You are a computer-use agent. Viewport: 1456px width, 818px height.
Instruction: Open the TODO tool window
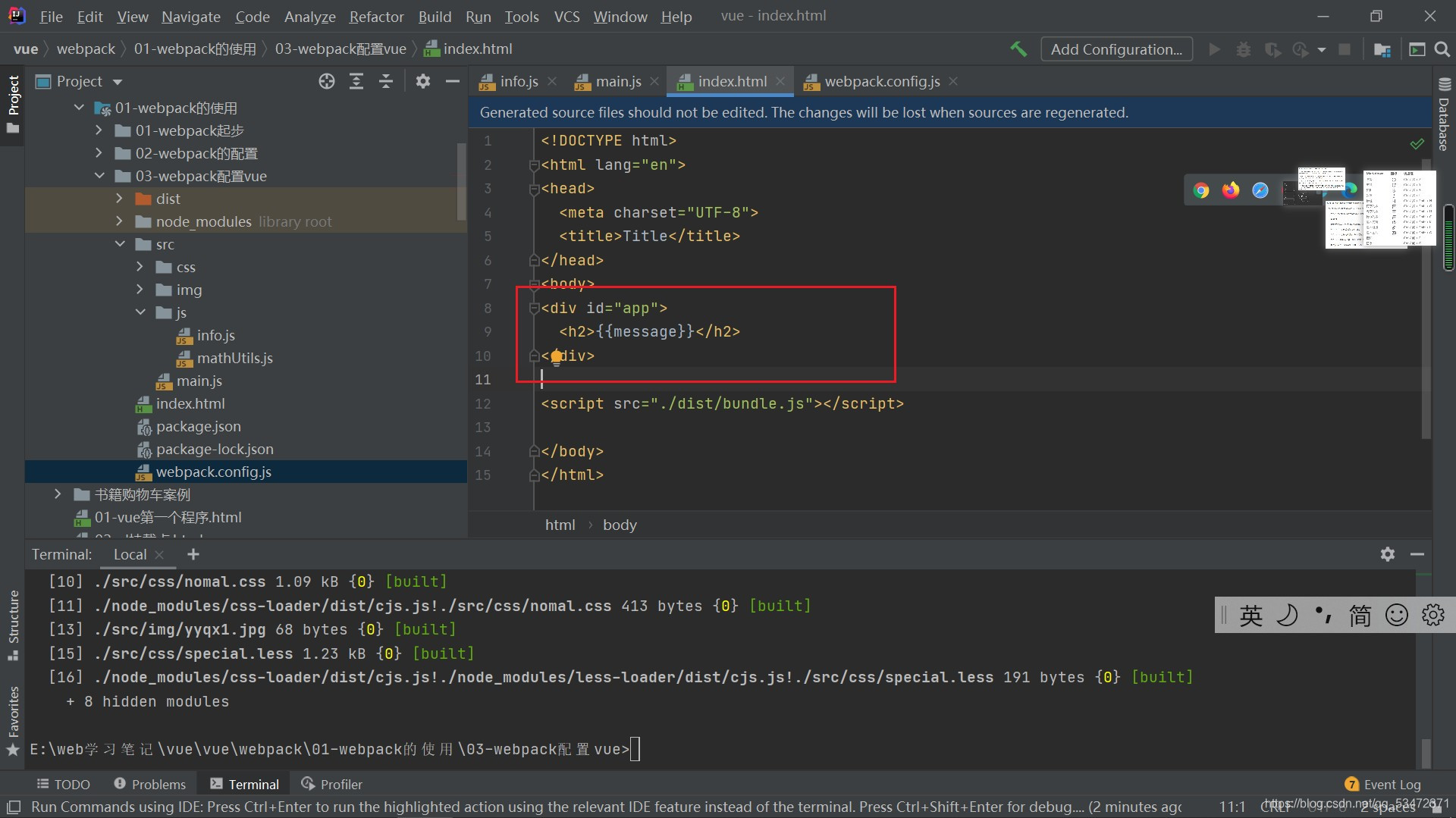(63, 784)
